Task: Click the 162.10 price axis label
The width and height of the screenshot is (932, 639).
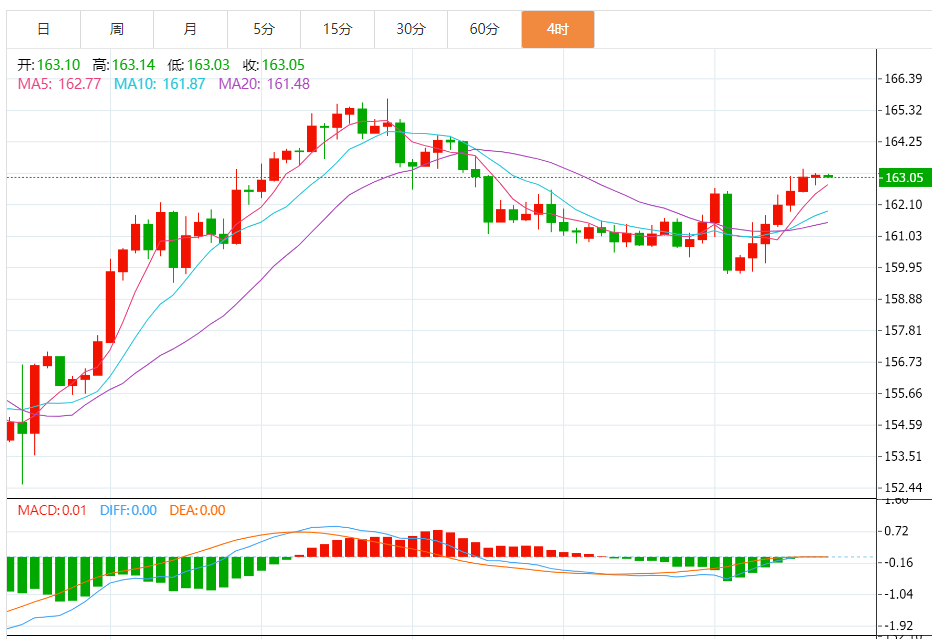Action: (x=903, y=204)
